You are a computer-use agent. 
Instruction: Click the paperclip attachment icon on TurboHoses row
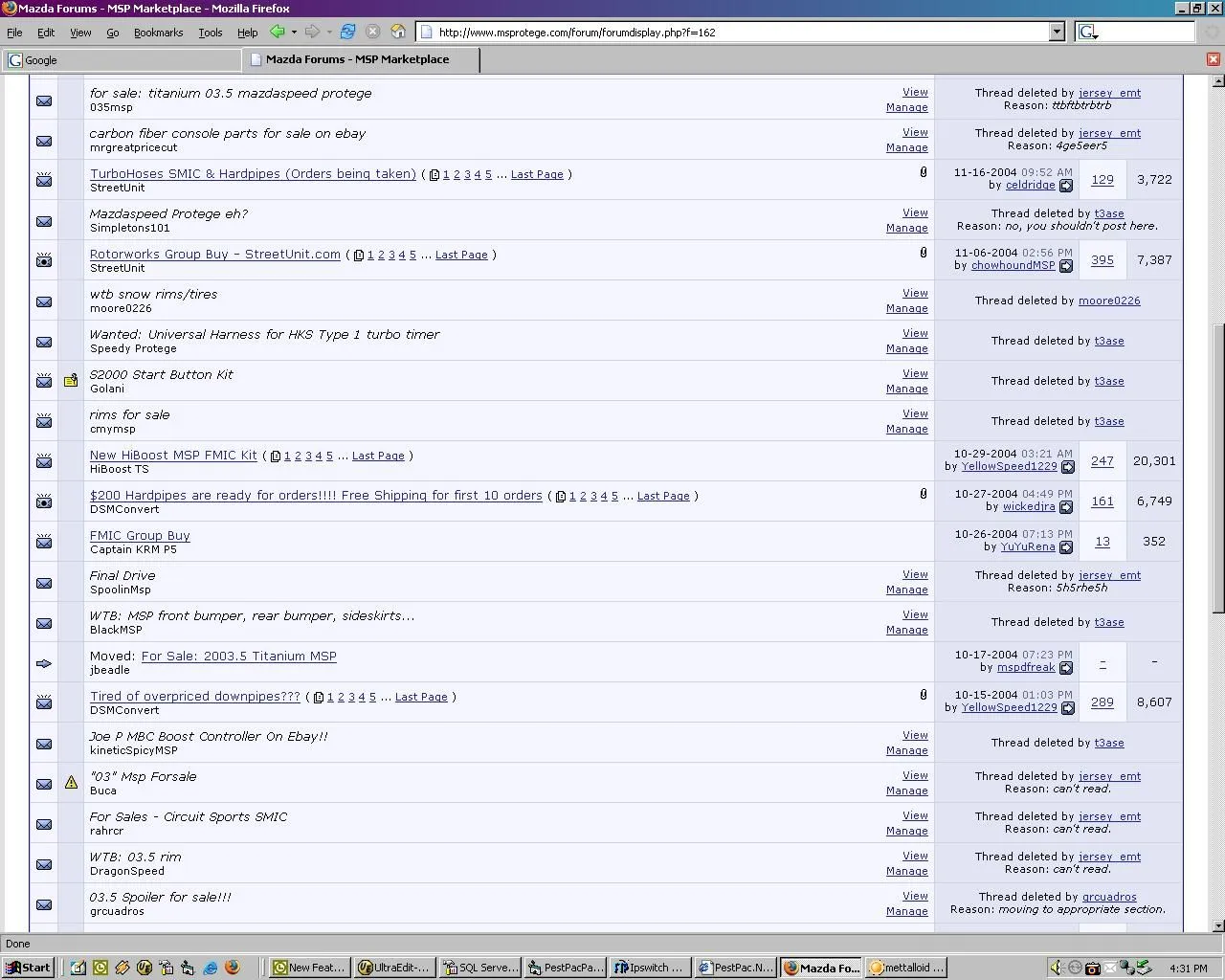pyautogui.click(x=924, y=172)
